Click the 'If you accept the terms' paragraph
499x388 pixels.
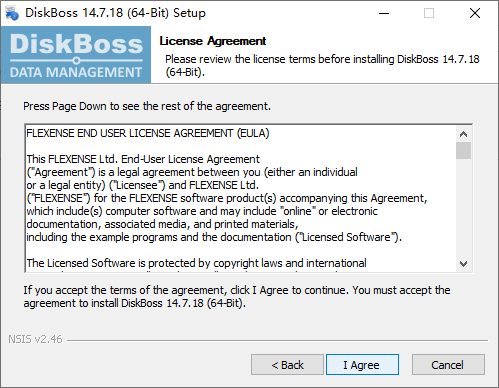tap(237, 297)
